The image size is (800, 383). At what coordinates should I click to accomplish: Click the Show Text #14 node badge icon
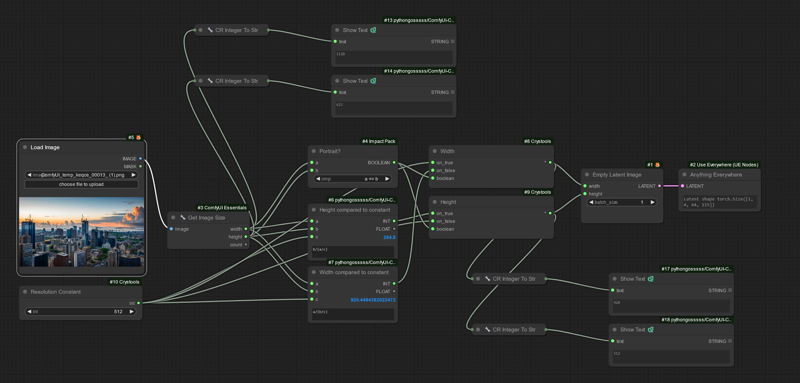coord(373,81)
